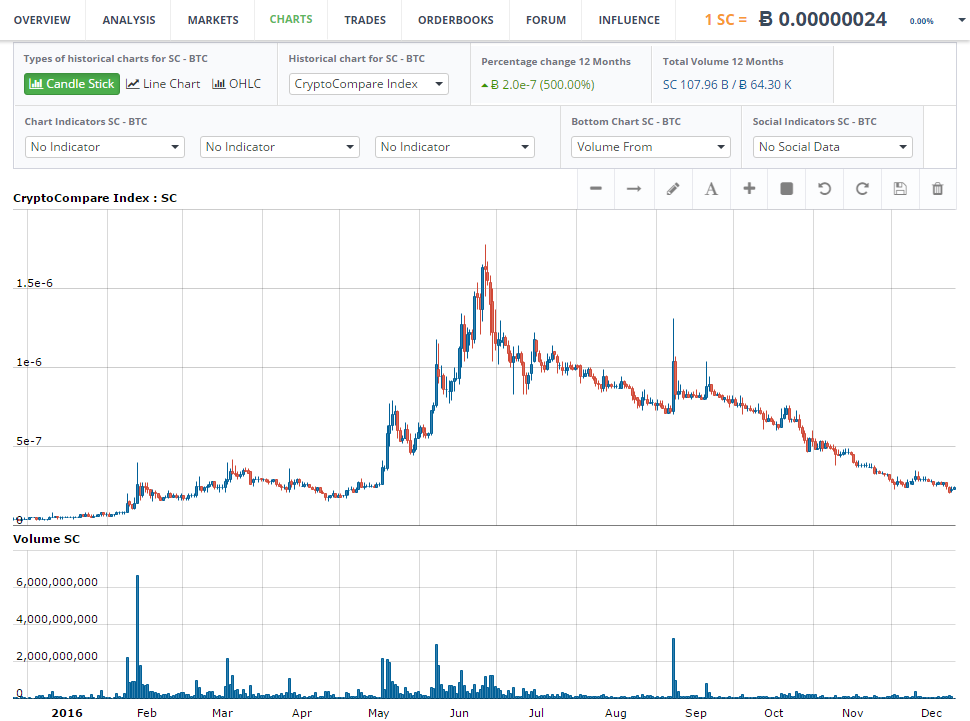Open the Markets tab
Viewport: 970px width, 721px height.
(x=213, y=20)
